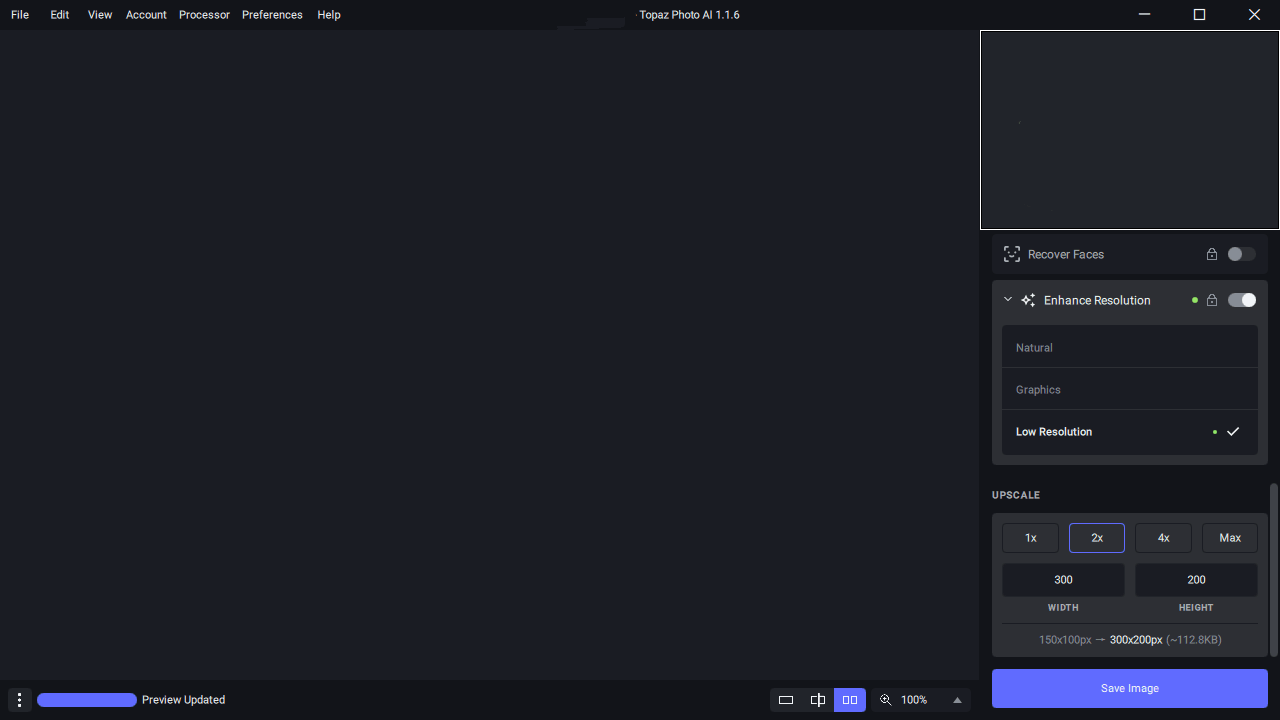Switch to split slider comparison view
Image resolution: width=1280 pixels, height=720 pixels.
coord(818,700)
